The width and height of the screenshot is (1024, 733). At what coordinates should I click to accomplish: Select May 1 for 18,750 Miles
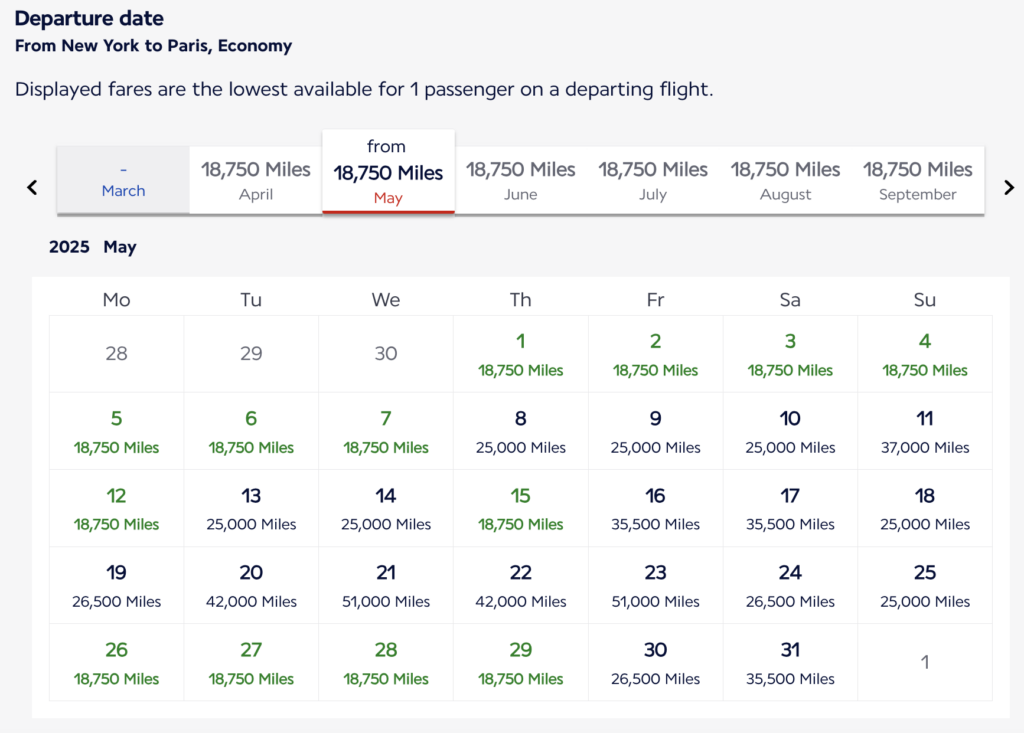521,354
